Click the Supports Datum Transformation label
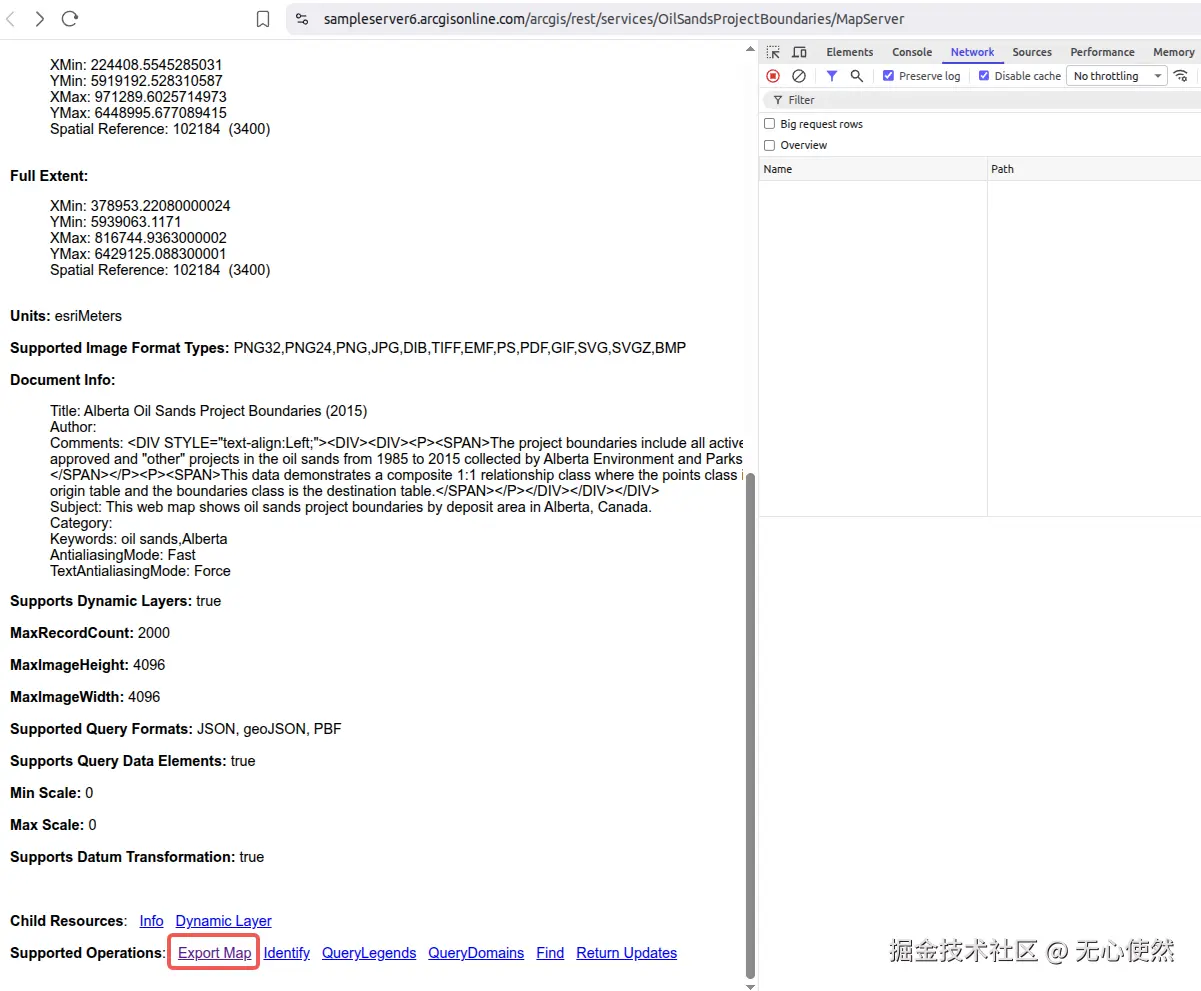The image size is (1201, 991). pos(123,857)
